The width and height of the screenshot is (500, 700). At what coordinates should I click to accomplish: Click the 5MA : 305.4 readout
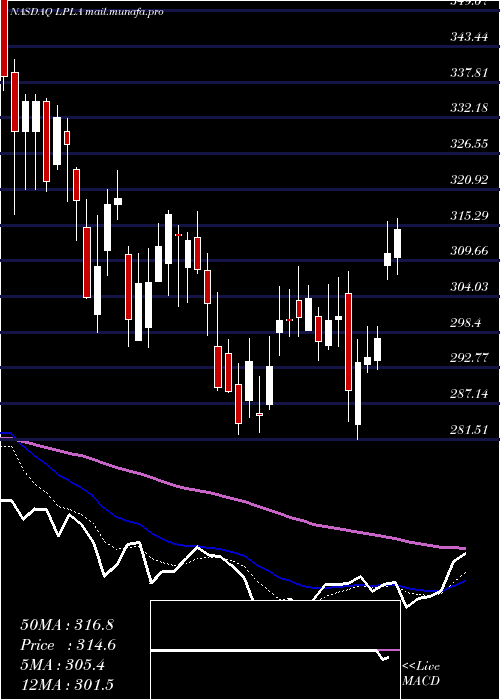point(63,665)
